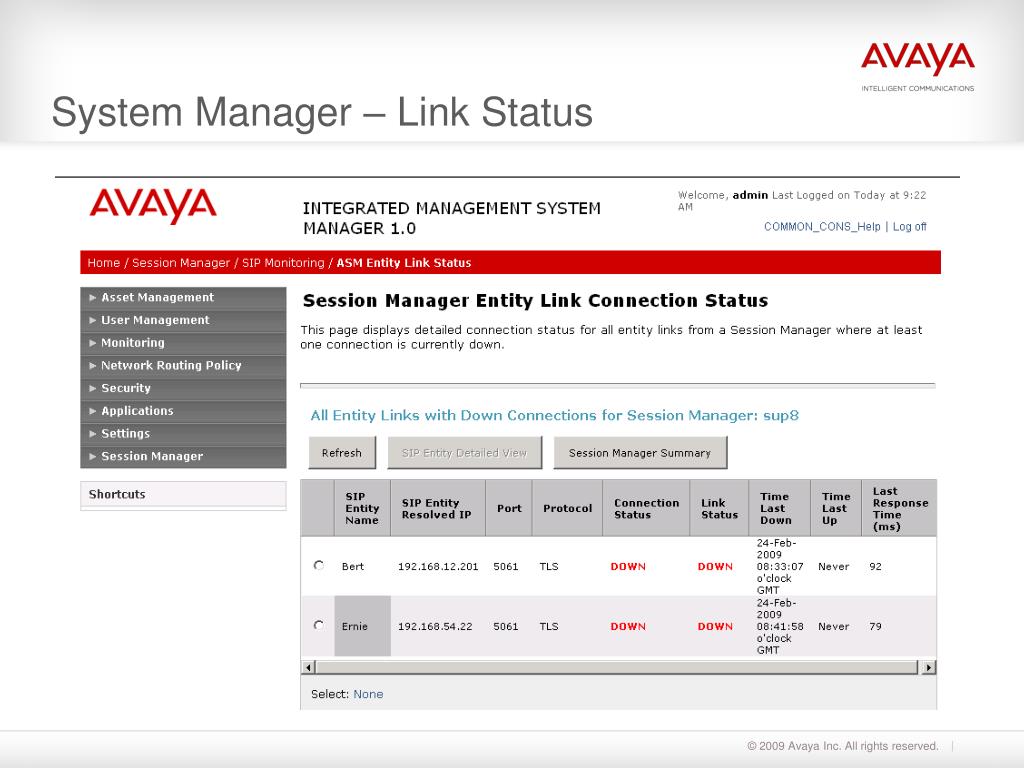1024x768 pixels.
Task: Open Session Manager Summary
Action: 640,453
